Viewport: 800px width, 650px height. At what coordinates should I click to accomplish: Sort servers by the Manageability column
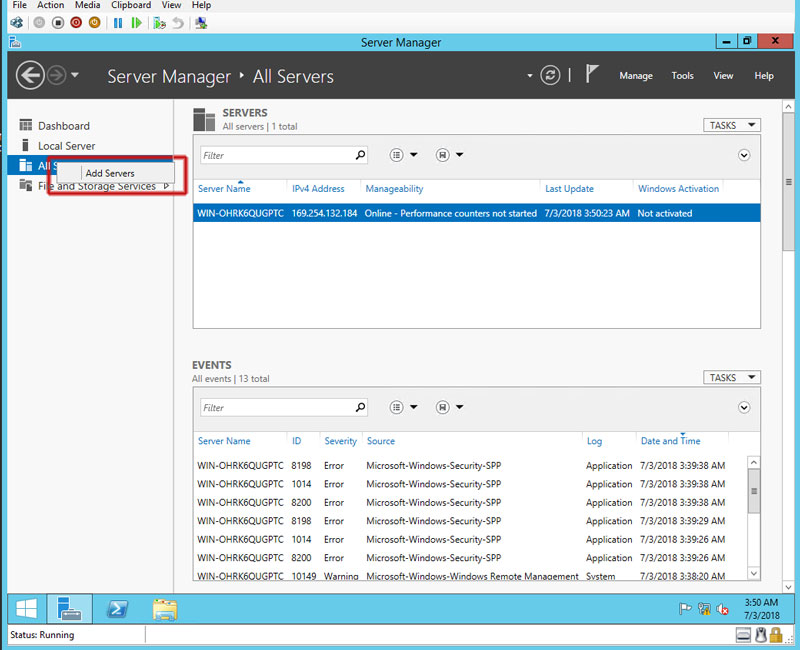click(x=394, y=189)
